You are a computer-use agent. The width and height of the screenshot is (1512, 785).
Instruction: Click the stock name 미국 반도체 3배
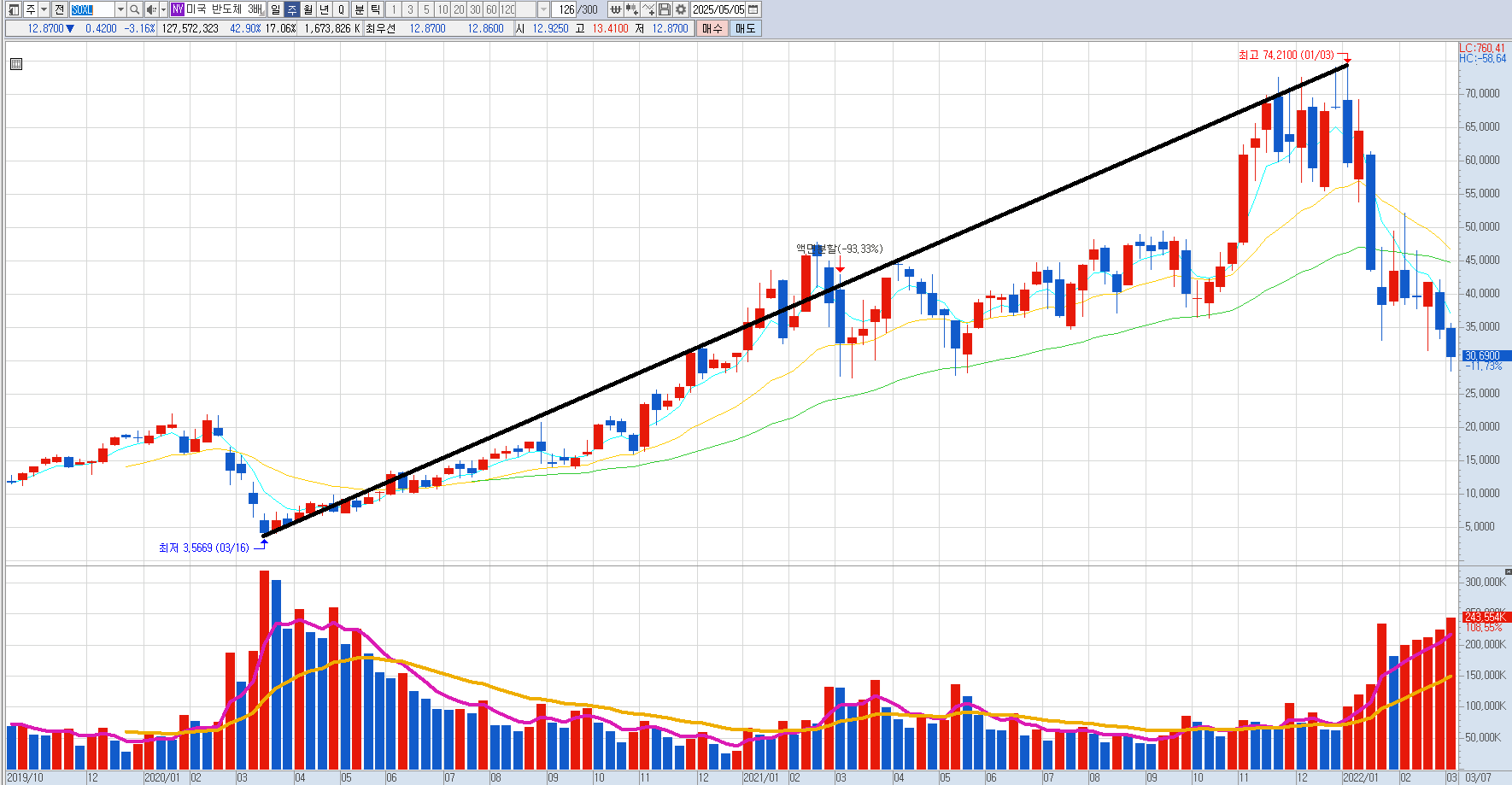pos(225,9)
